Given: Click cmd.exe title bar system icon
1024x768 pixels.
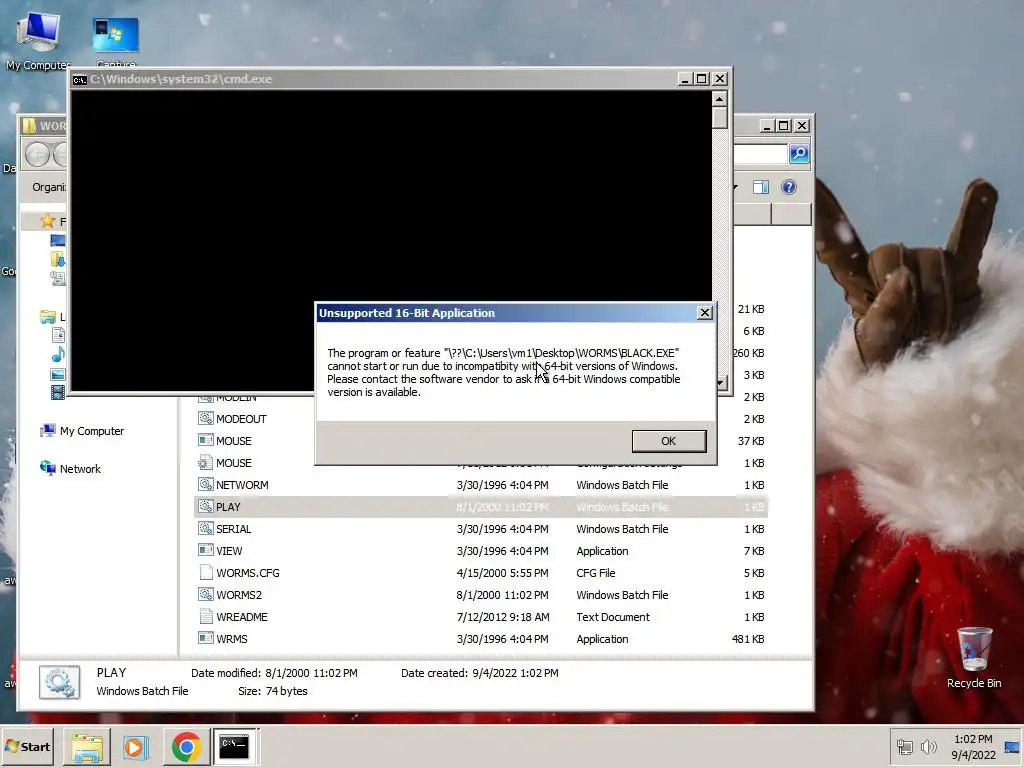Looking at the screenshot, I should [80, 80].
